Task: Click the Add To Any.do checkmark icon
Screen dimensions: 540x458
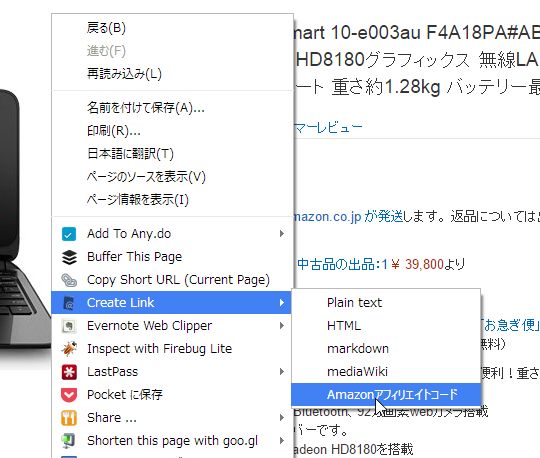Action: tap(69, 234)
